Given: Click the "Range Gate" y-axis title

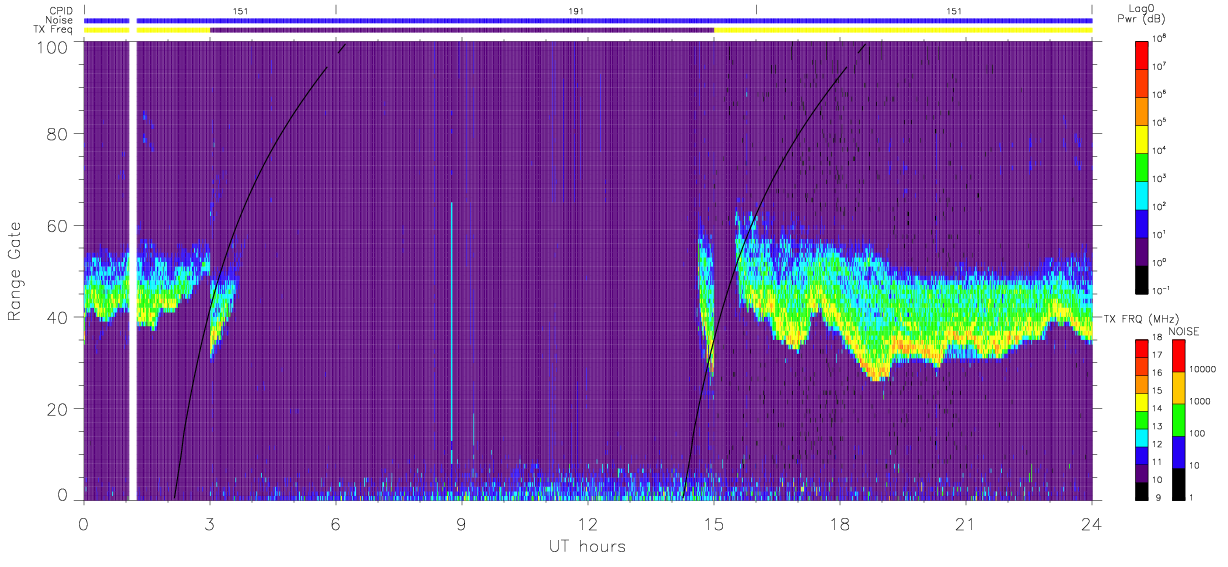Looking at the screenshot, I should click(16, 271).
